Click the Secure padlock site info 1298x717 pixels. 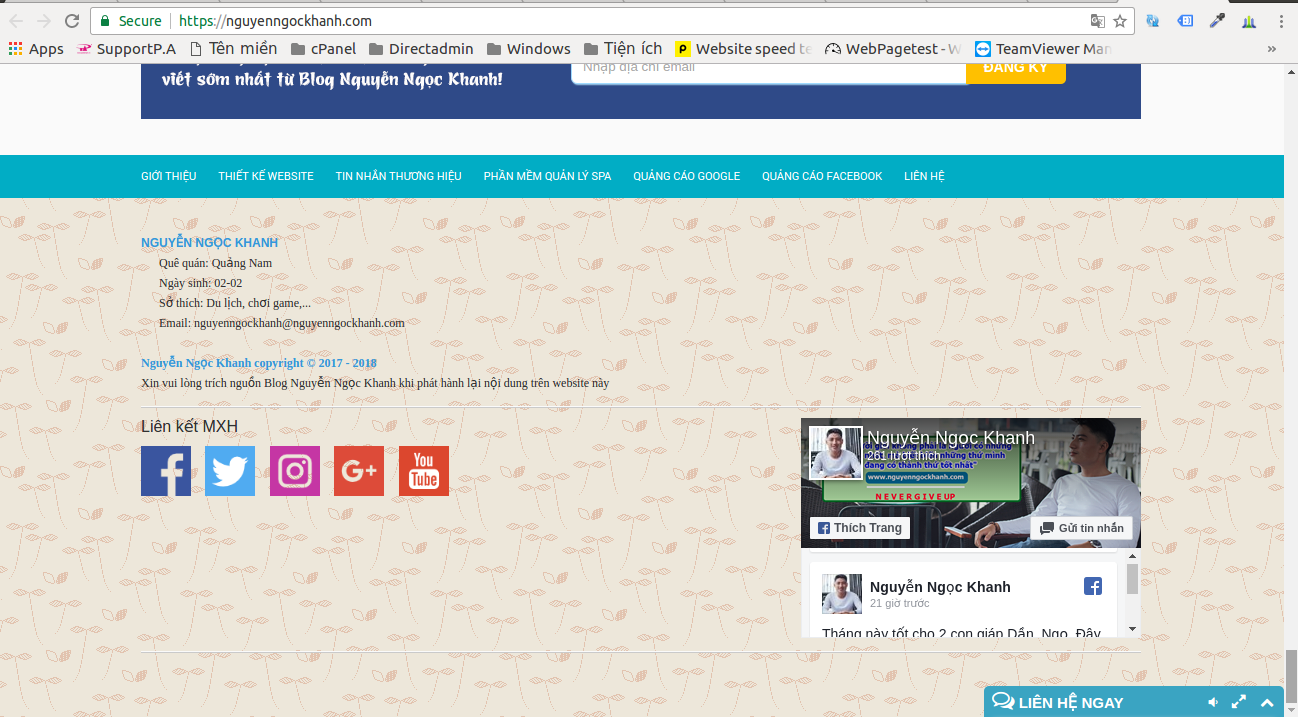(130, 21)
